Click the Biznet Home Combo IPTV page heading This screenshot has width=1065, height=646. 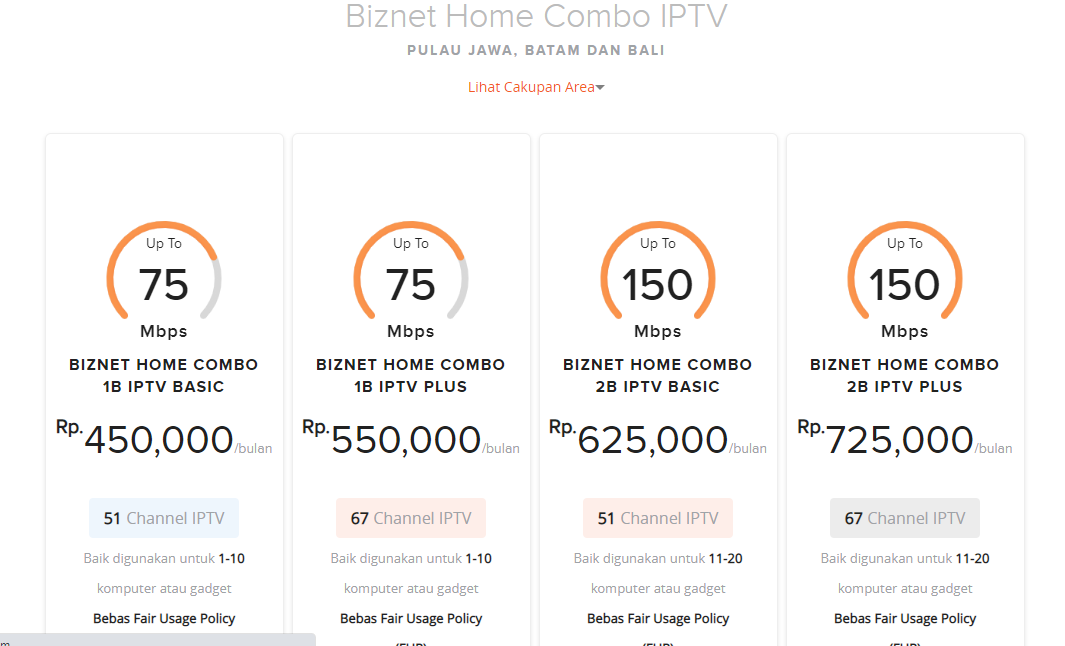click(536, 16)
